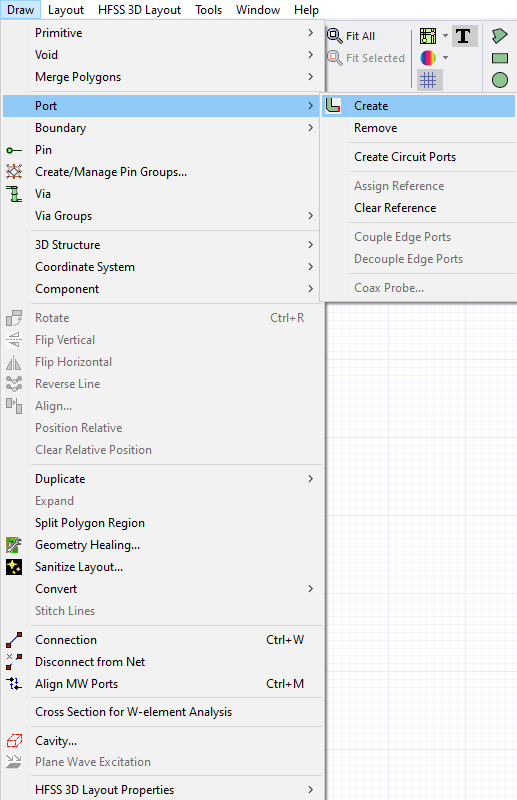The image size is (517, 800).
Task: Expand the Boundary submenu arrow
Action: coord(310,128)
